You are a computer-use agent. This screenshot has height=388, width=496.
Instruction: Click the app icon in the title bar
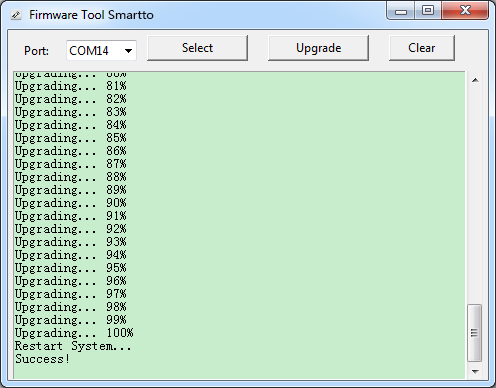coord(16,15)
